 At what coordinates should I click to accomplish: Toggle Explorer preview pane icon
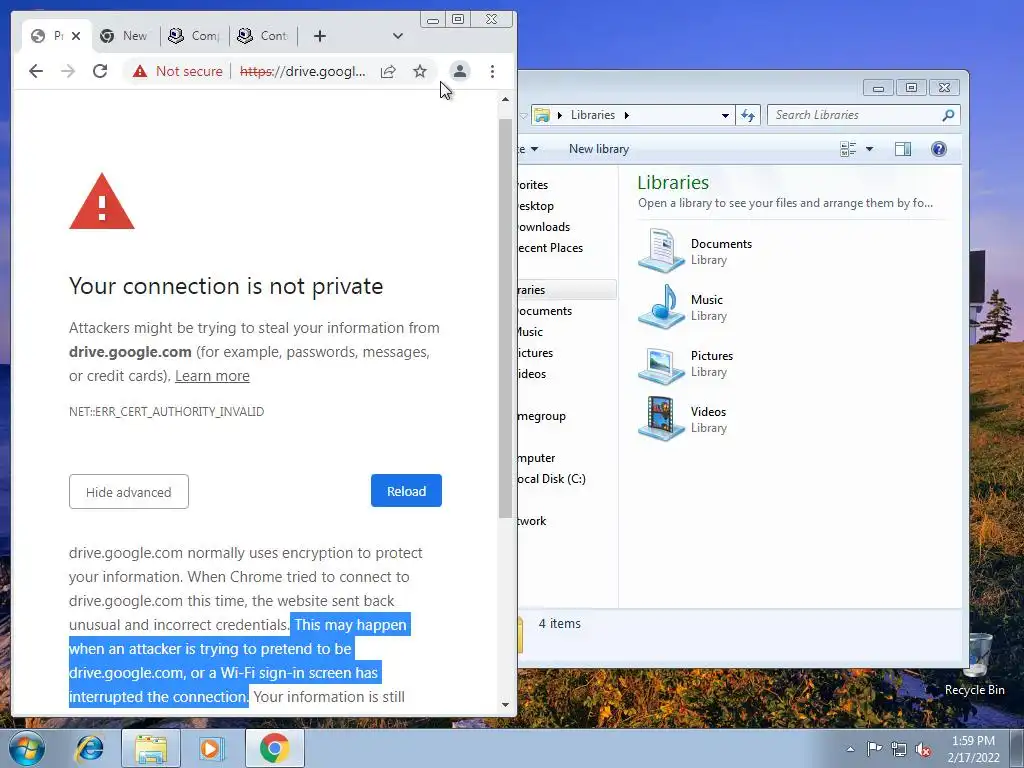[903, 149]
